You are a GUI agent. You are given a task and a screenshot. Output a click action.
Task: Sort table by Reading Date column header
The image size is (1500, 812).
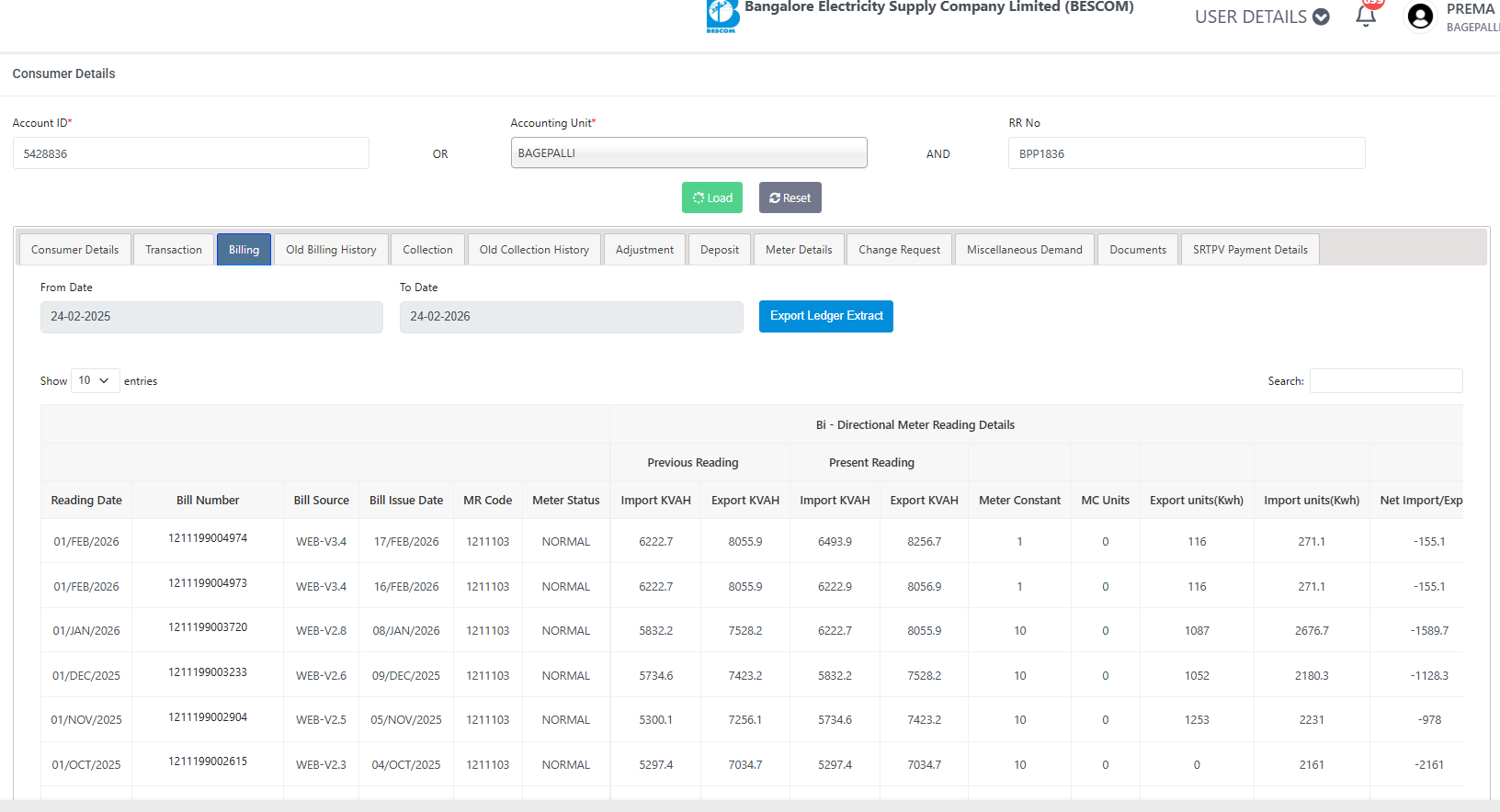point(86,501)
